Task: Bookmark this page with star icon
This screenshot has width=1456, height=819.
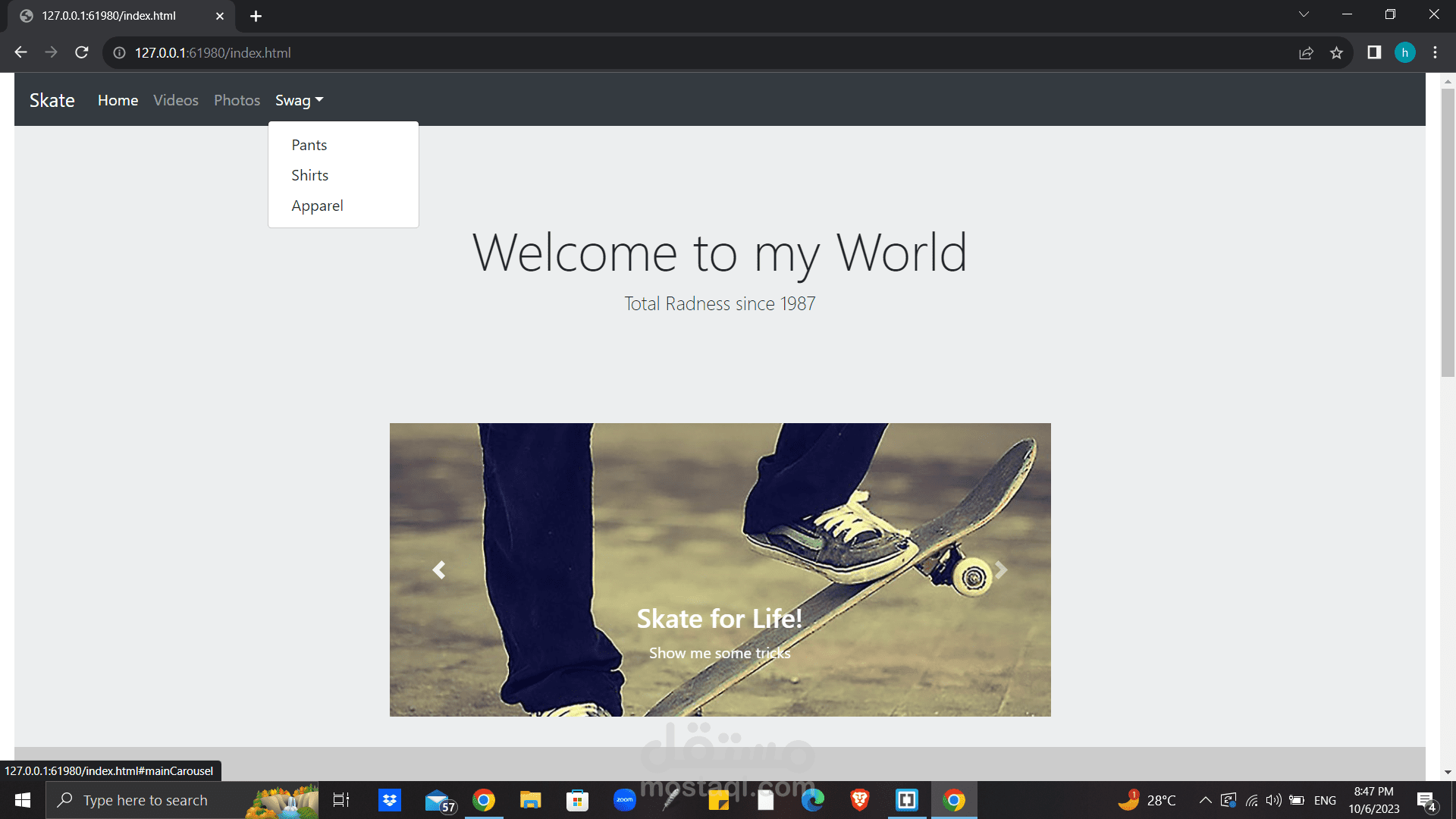Action: pos(1336,52)
